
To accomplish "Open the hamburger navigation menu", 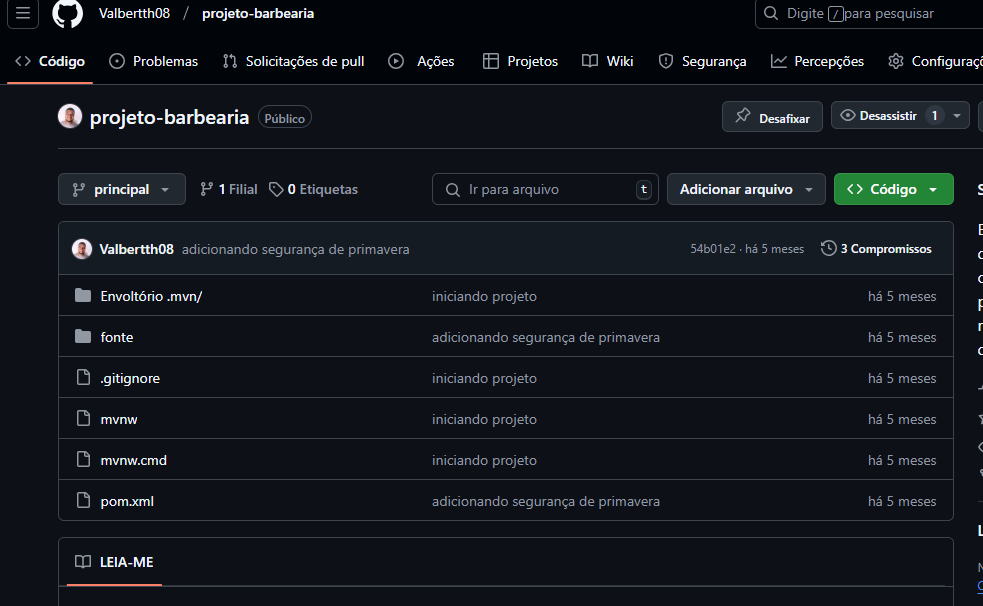I will [x=23, y=14].
